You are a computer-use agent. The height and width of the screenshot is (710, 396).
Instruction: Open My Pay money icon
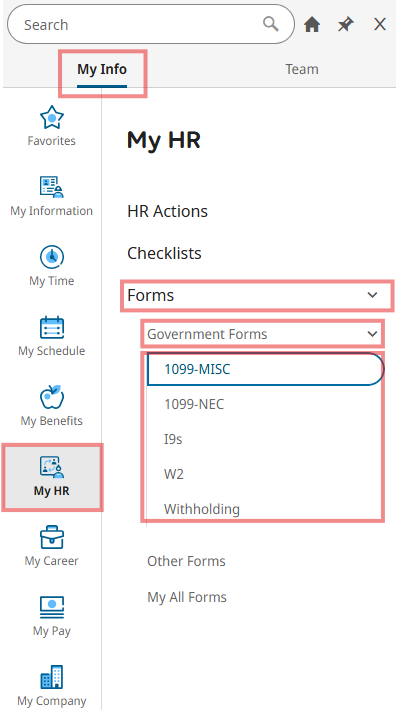click(x=52, y=607)
